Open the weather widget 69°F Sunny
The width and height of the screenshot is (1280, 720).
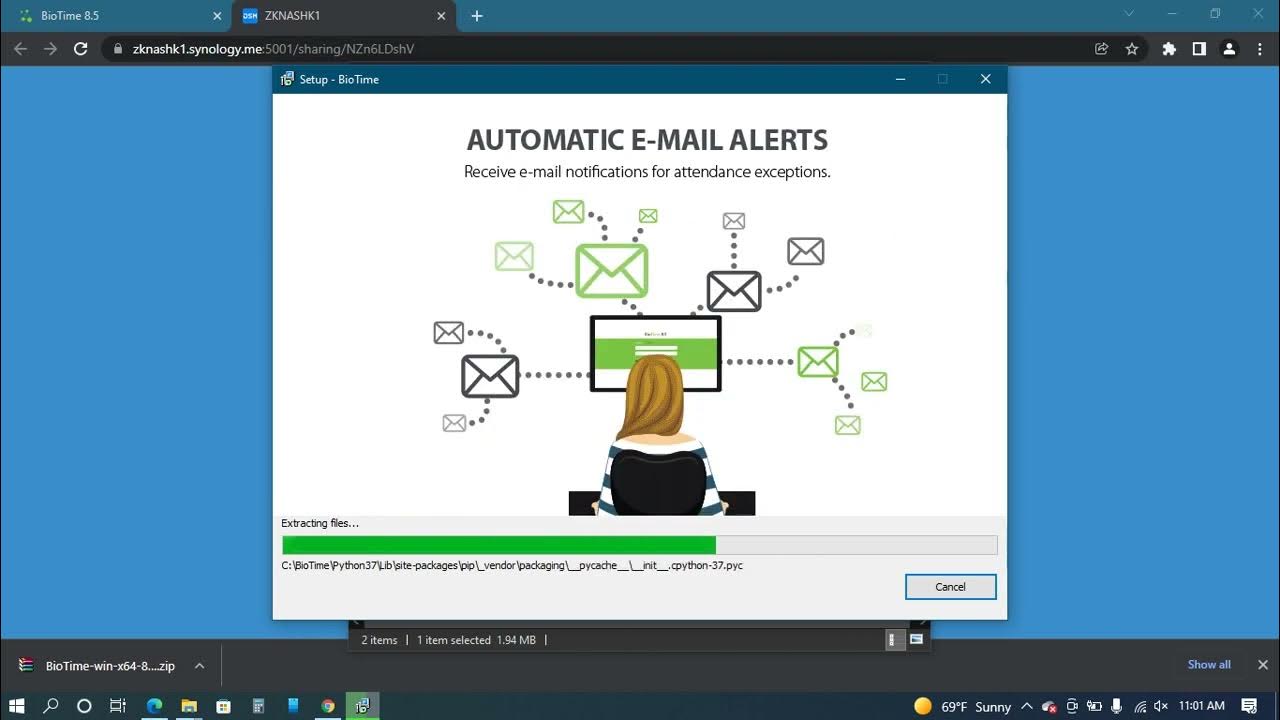[962, 706]
